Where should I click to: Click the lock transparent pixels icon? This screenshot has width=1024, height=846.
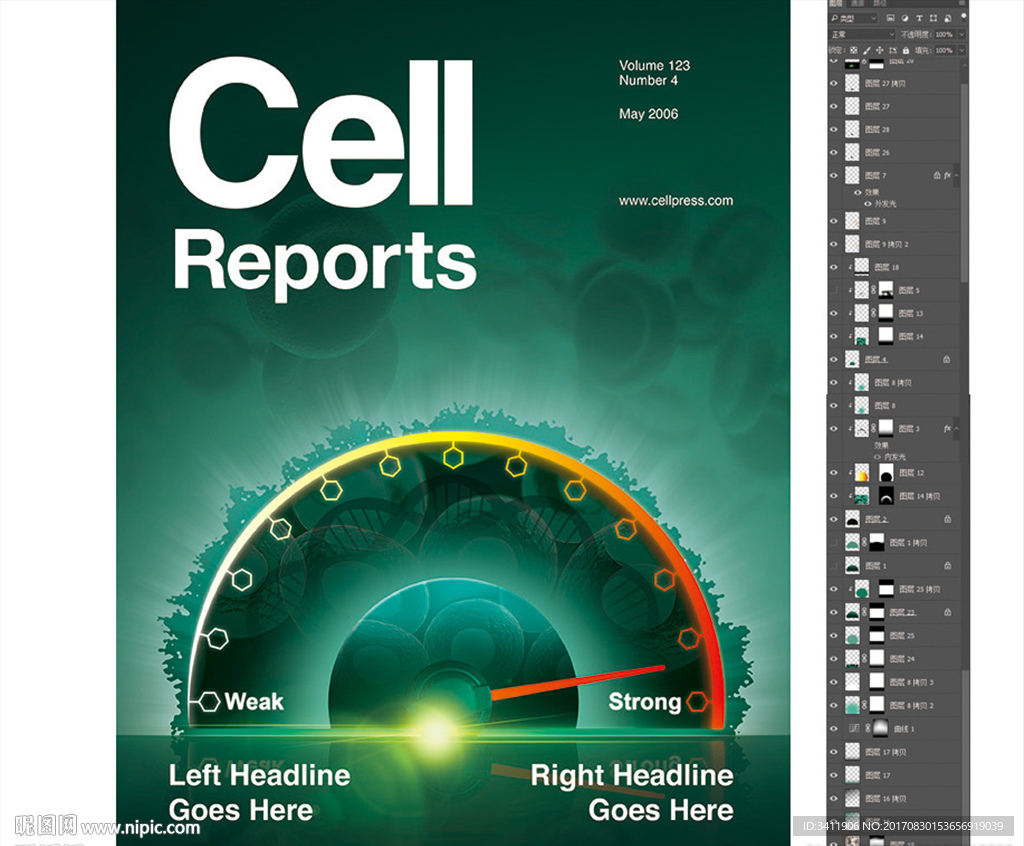[x=854, y=50]
